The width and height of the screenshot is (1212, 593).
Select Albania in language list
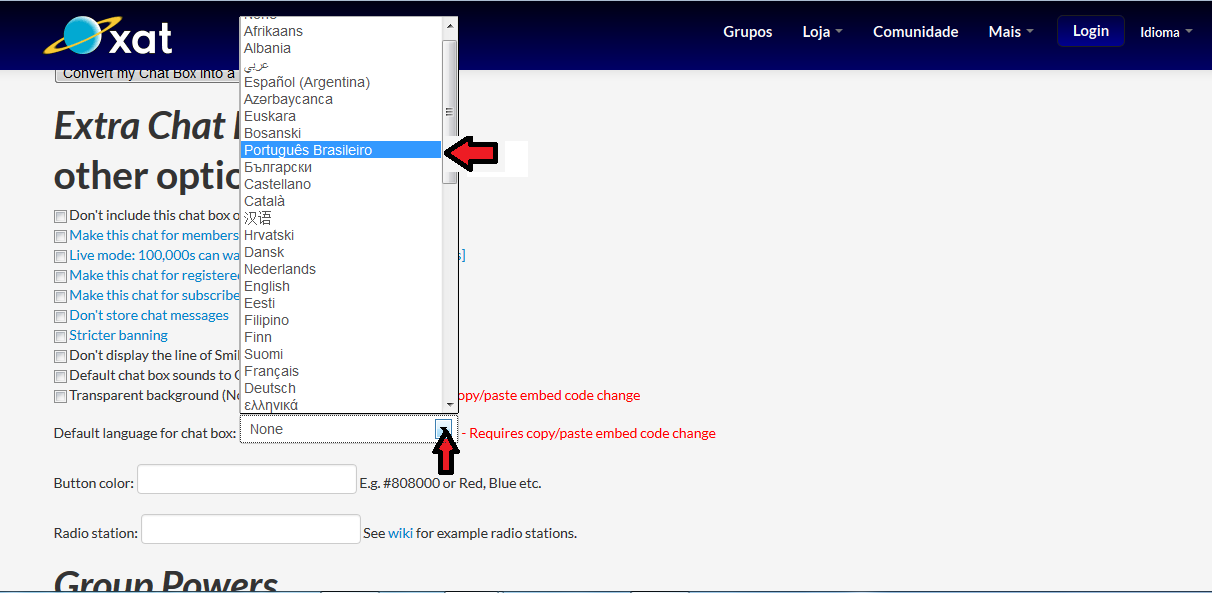tap(341, 48)
